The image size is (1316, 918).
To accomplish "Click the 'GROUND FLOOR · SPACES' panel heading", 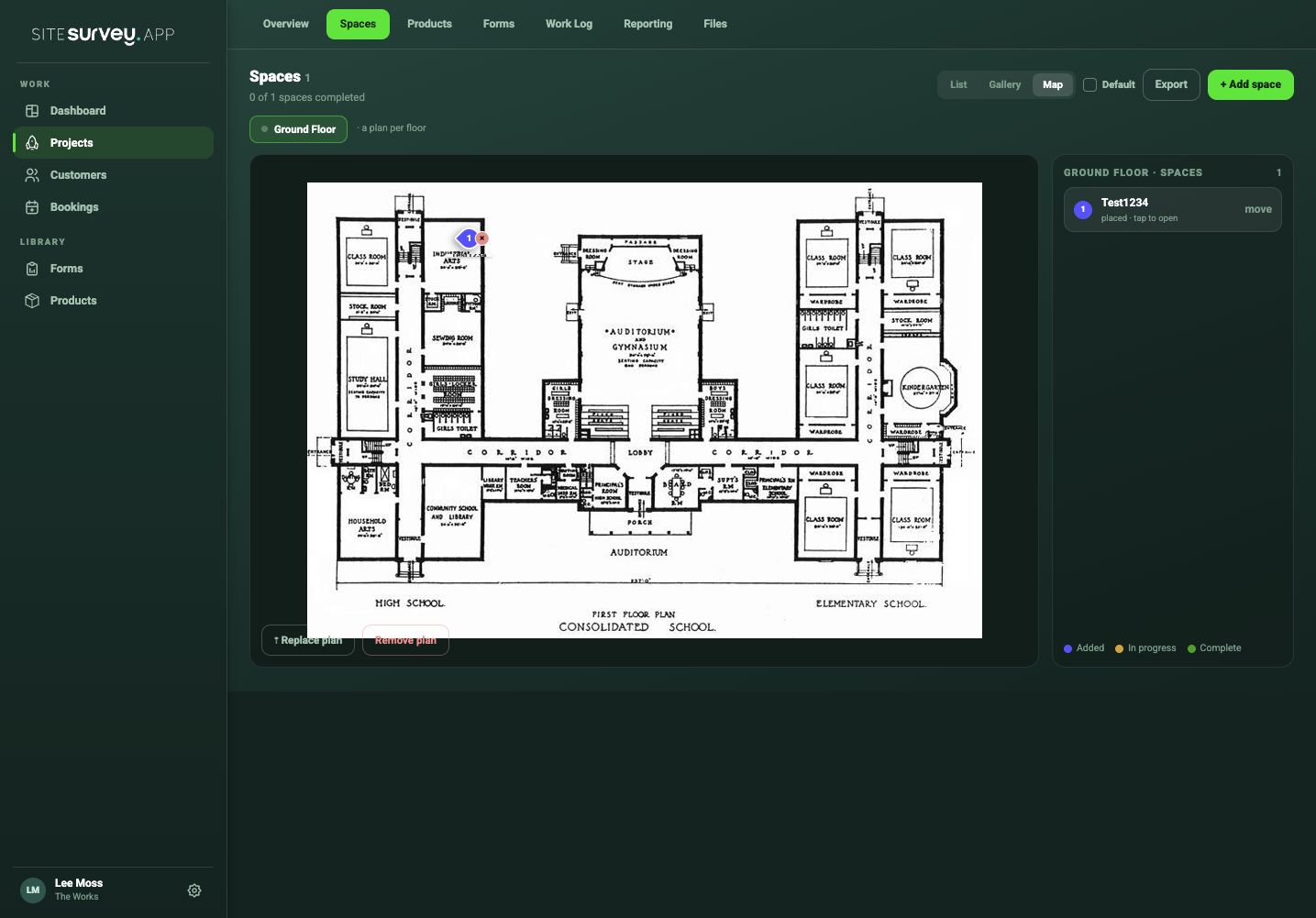I will coord(1133,172).
